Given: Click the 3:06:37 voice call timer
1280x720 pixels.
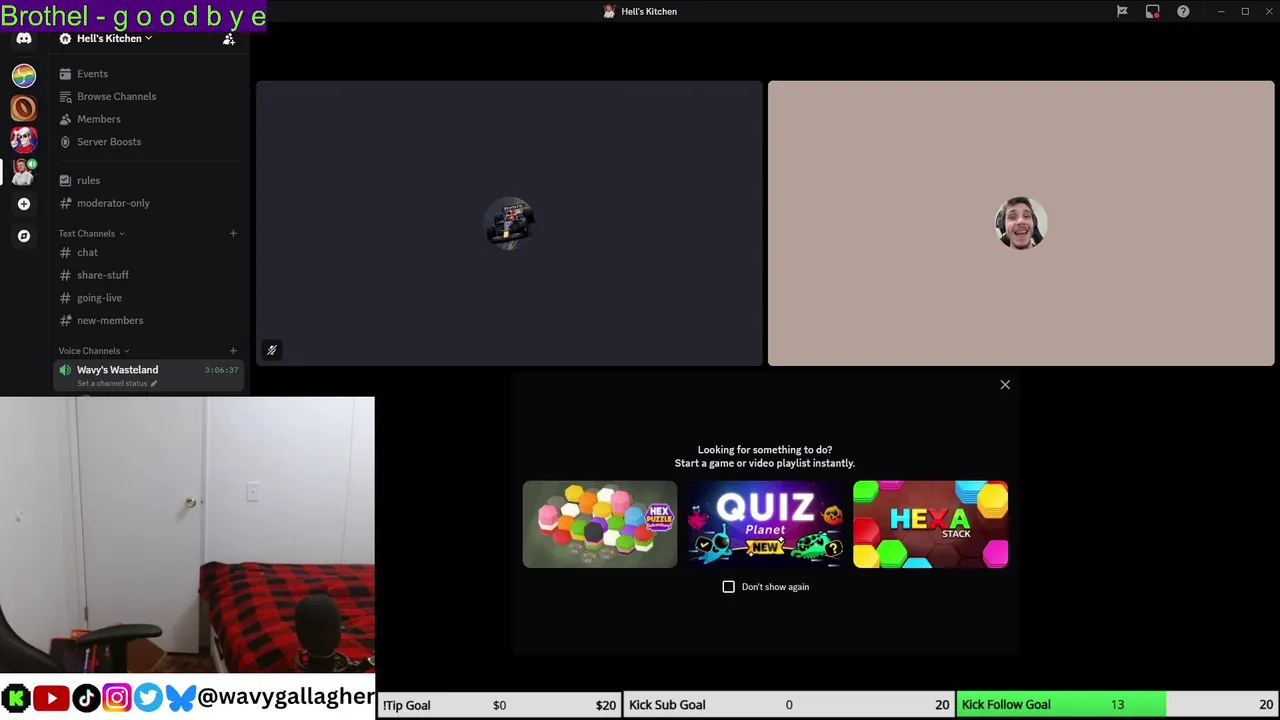Looking at the screenshot, I should [221, 370].
